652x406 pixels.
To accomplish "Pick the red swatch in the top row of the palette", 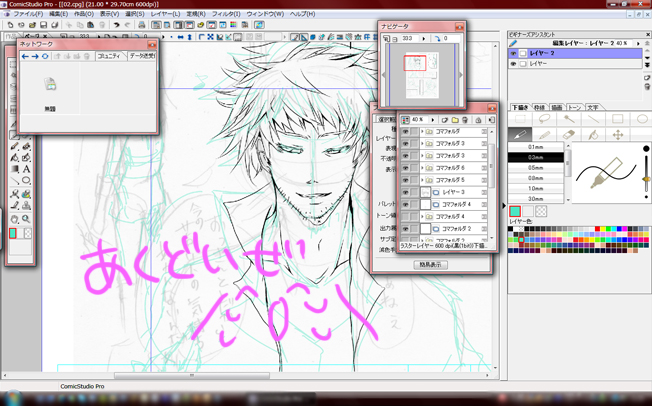I will tap(597, 229).
